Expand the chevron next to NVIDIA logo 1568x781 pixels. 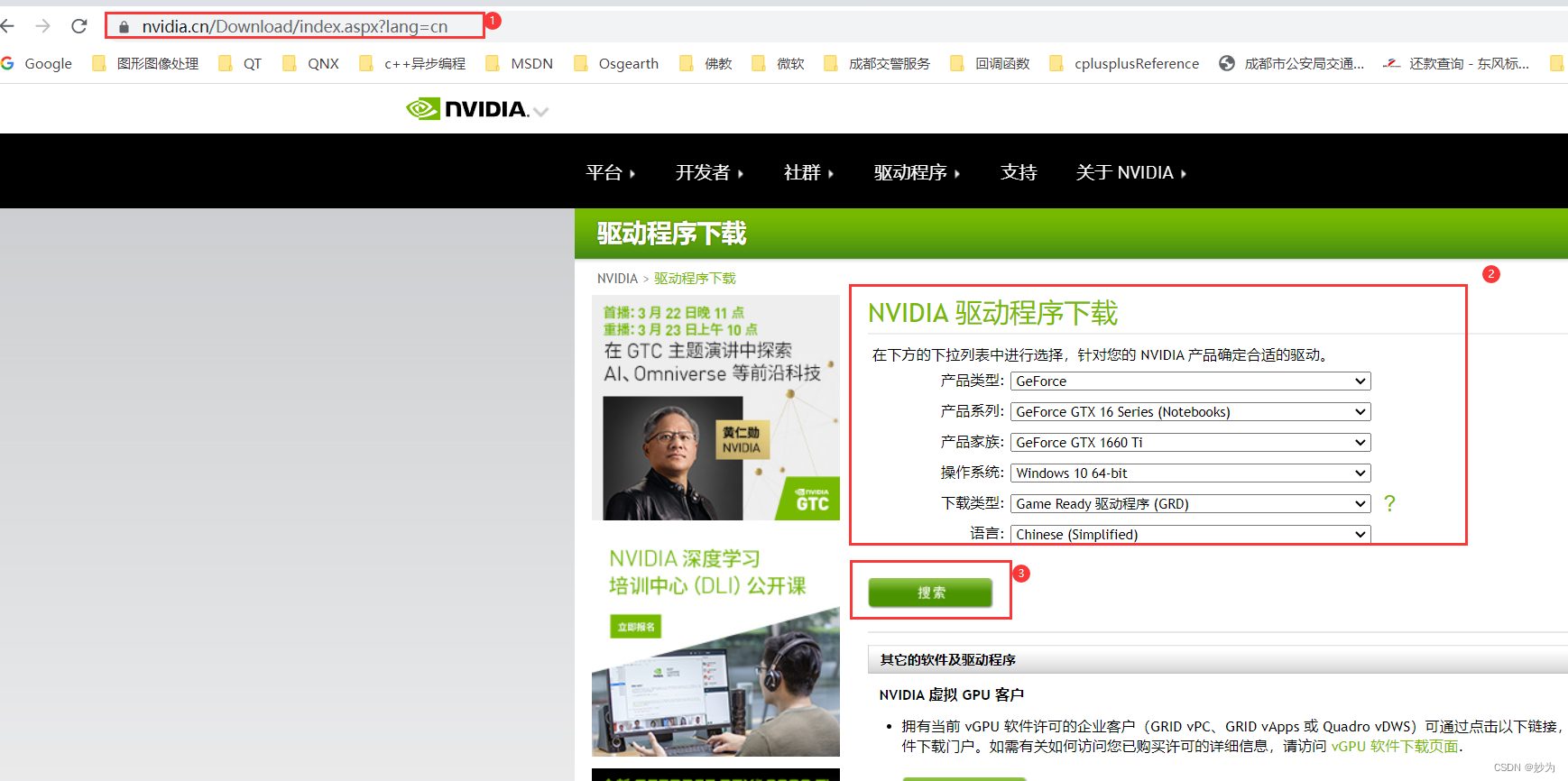click(x=540, y=112)
